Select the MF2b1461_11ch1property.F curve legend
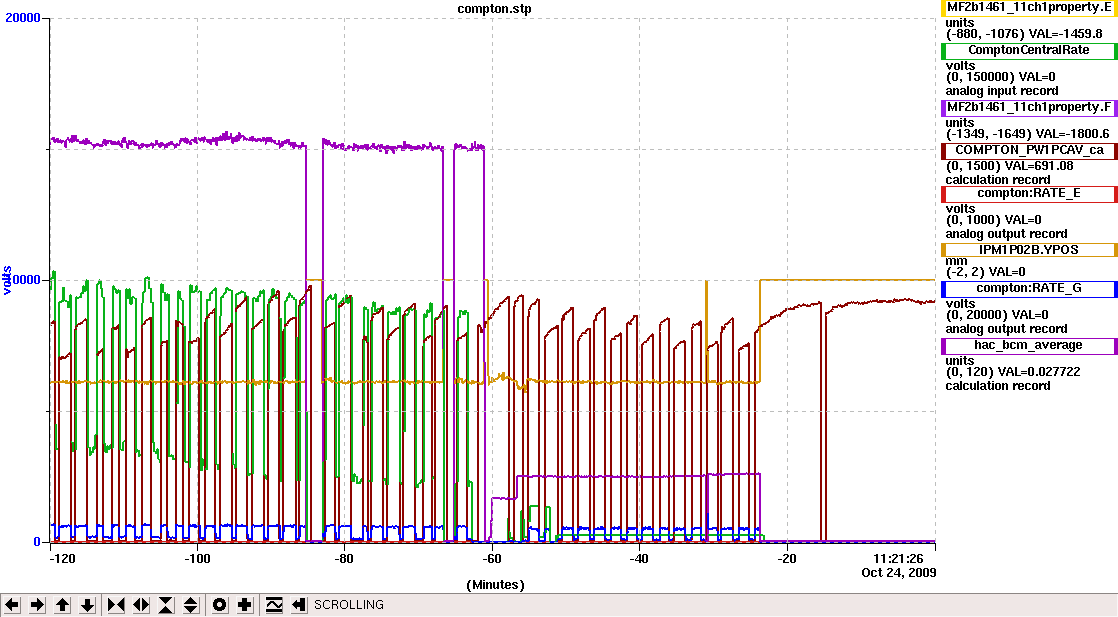 coord(1029,108)
